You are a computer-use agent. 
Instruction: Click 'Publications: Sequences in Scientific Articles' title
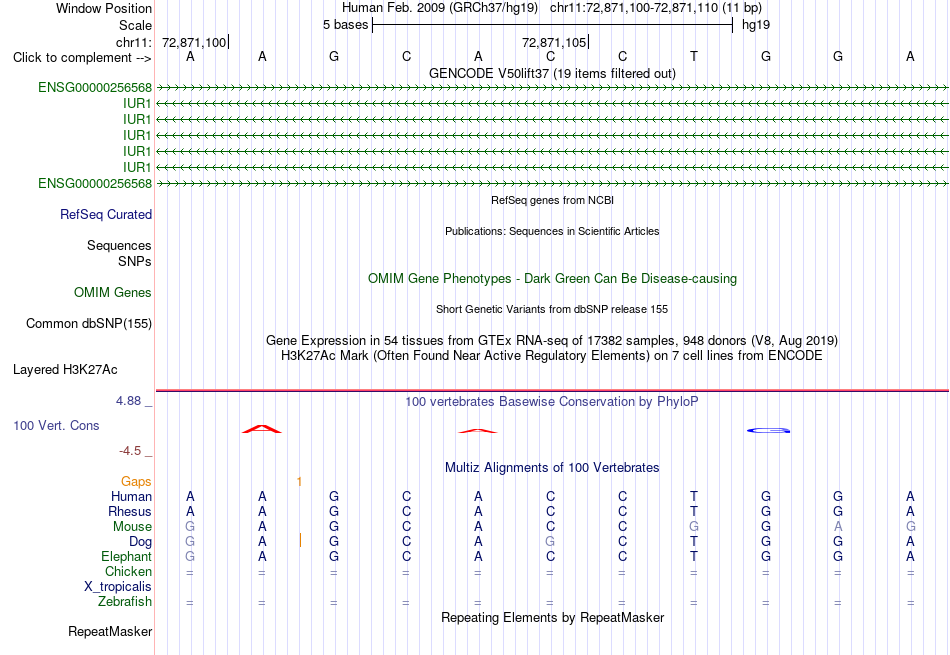(x=552, y=231)
